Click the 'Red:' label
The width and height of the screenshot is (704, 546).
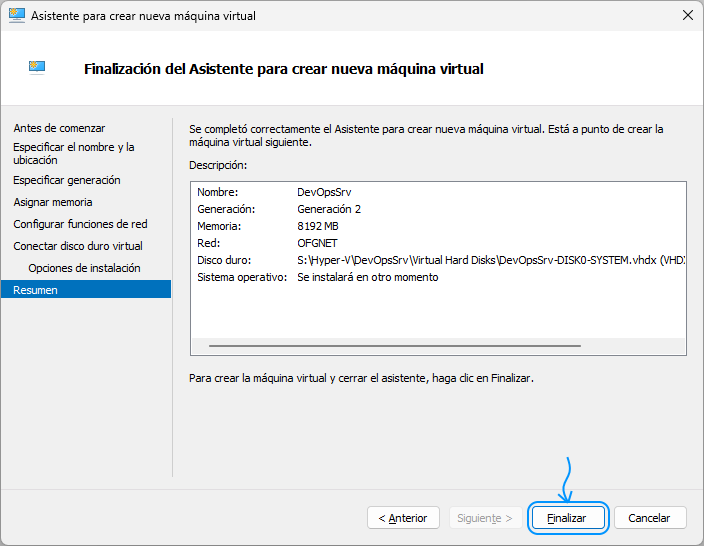pyautogui.click(x=209, y=243)
